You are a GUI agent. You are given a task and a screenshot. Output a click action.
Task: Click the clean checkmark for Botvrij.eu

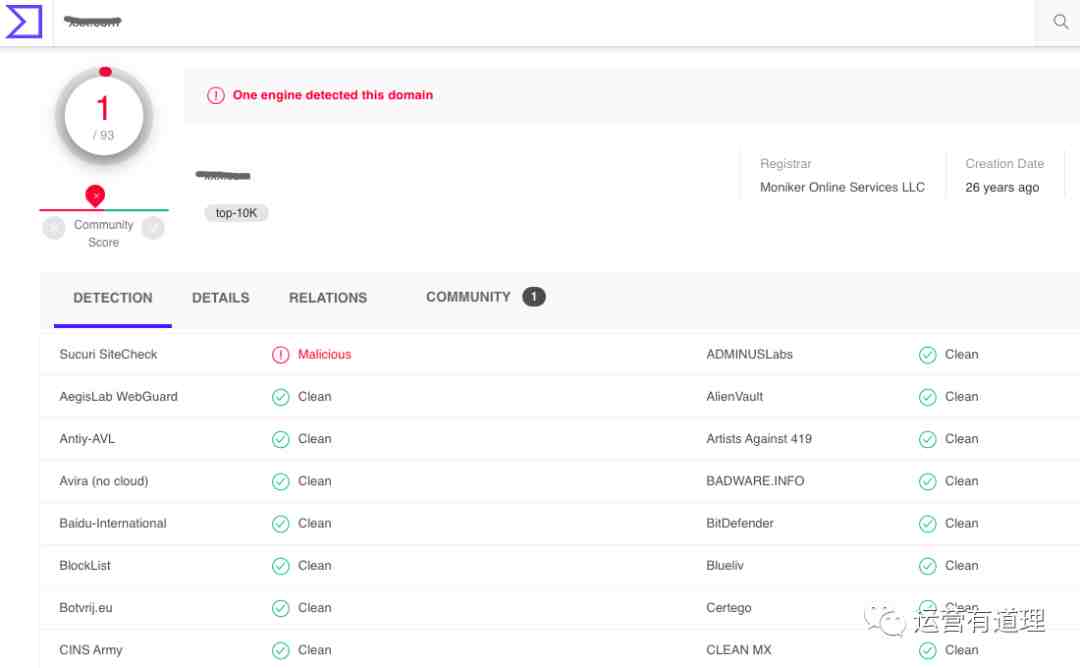click(280, 608)
